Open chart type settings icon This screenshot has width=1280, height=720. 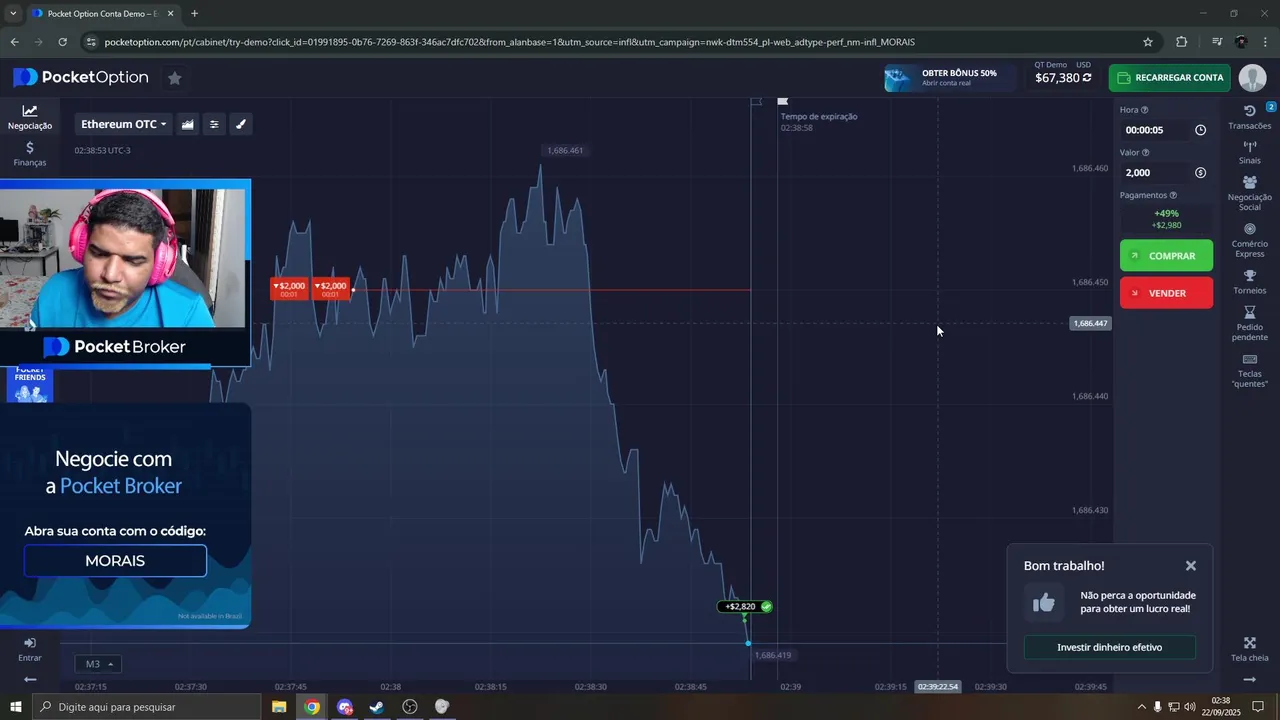187,124
